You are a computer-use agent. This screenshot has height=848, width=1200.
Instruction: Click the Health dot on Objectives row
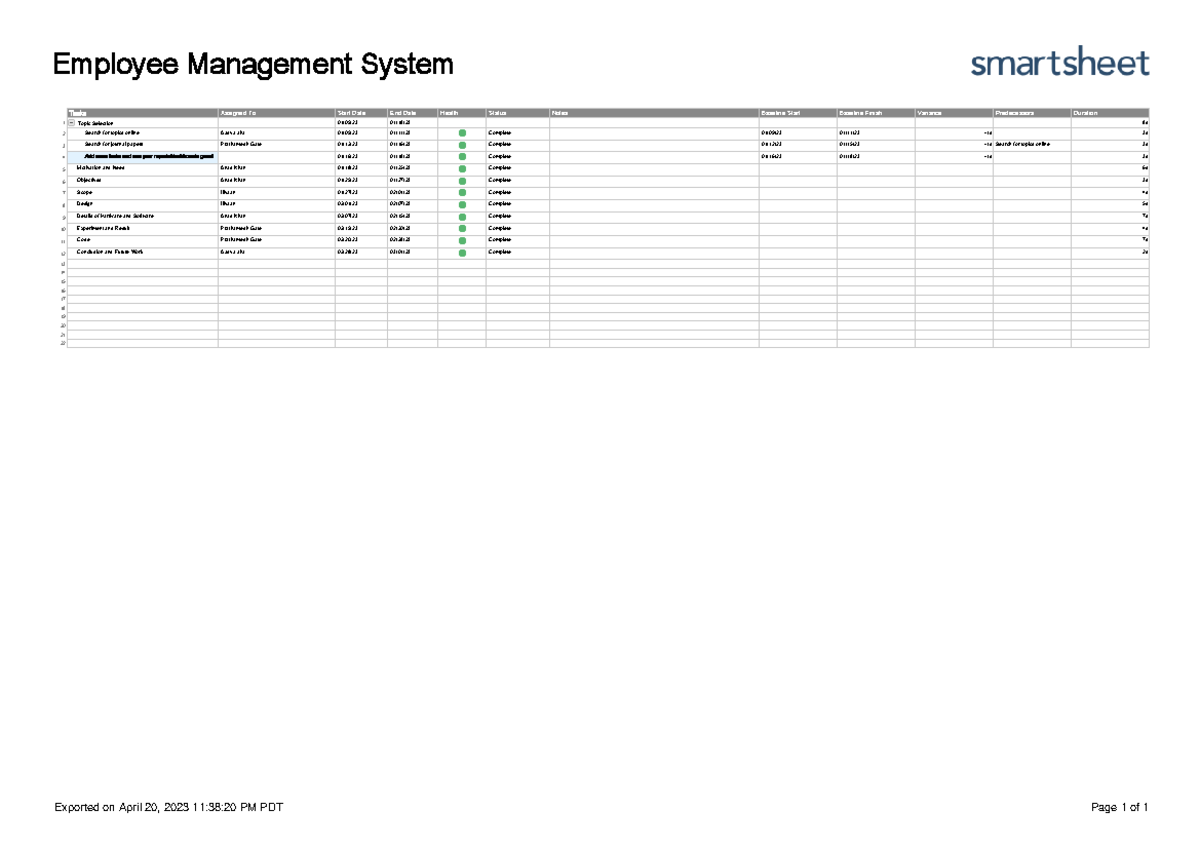[x=461, y=179]
